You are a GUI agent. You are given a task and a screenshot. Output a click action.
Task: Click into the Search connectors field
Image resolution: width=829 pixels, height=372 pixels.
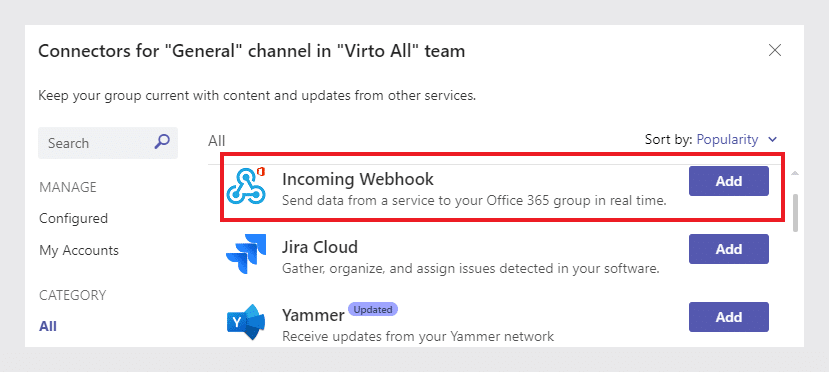coord(108,143)
